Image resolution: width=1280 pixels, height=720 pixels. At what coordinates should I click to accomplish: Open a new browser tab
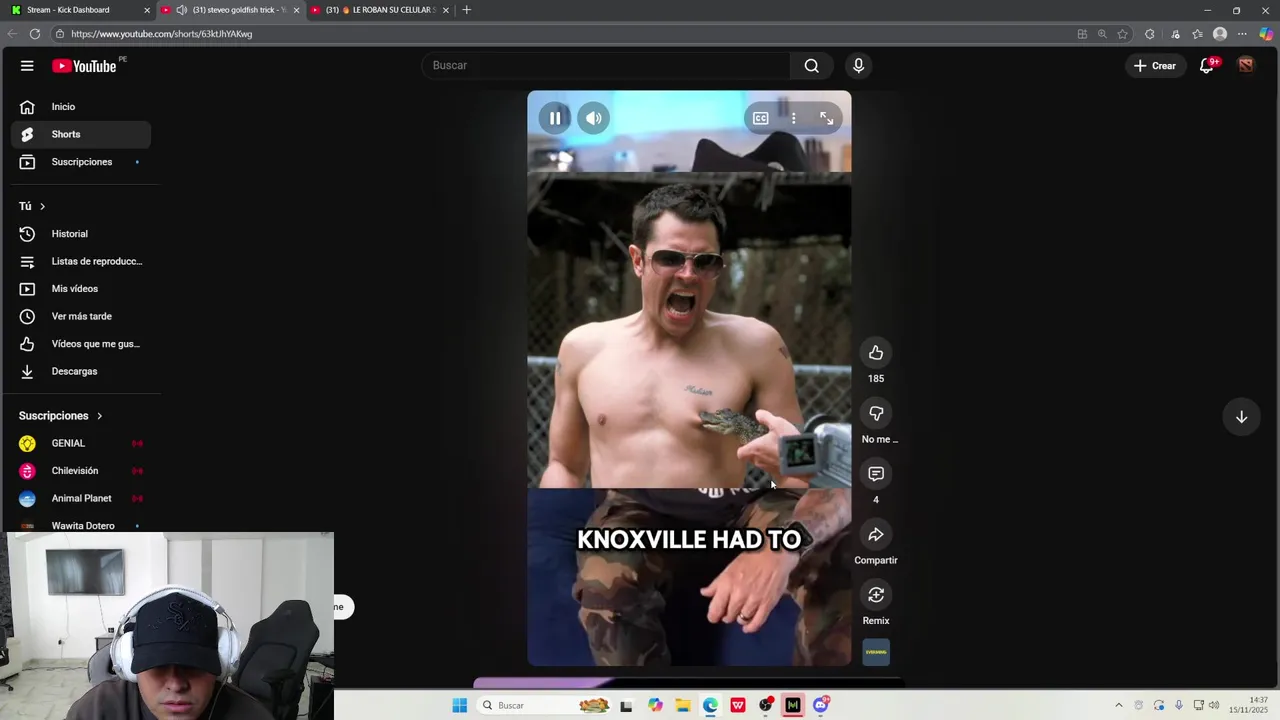[x=466, y=10]
